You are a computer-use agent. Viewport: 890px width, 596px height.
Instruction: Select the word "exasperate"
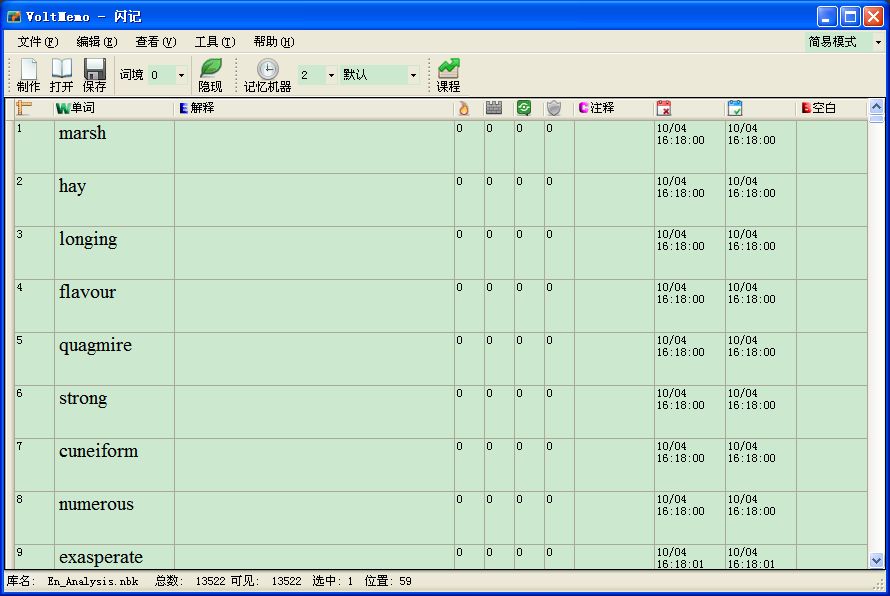(101, 557)
